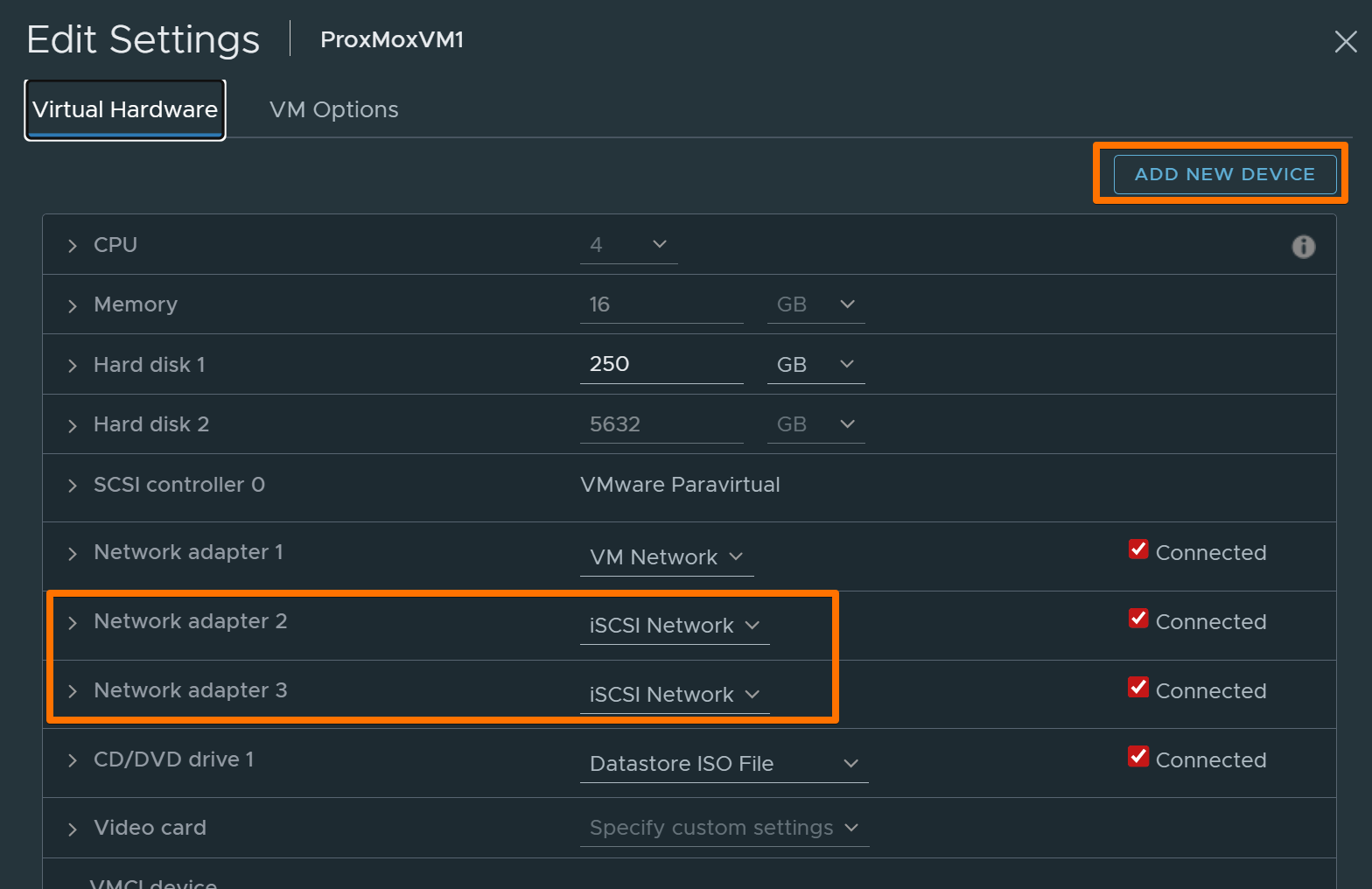Expand the Memory settings row
1372x889 pixels.
click(x=73, y=305)
